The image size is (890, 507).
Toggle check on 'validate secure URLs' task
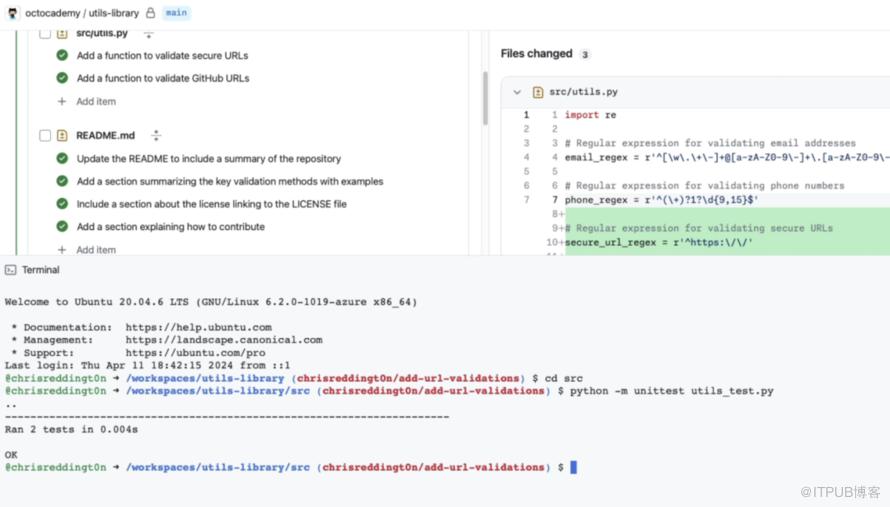(x=62, y=56)
